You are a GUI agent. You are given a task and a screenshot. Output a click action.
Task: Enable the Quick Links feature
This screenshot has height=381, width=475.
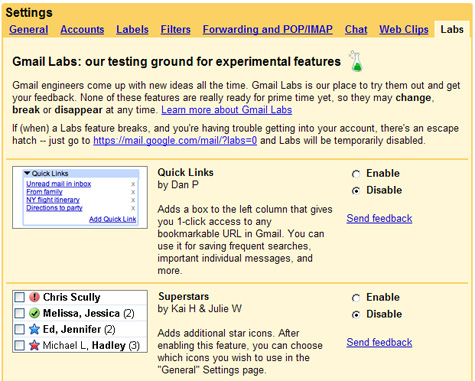(x=356, y=174)
